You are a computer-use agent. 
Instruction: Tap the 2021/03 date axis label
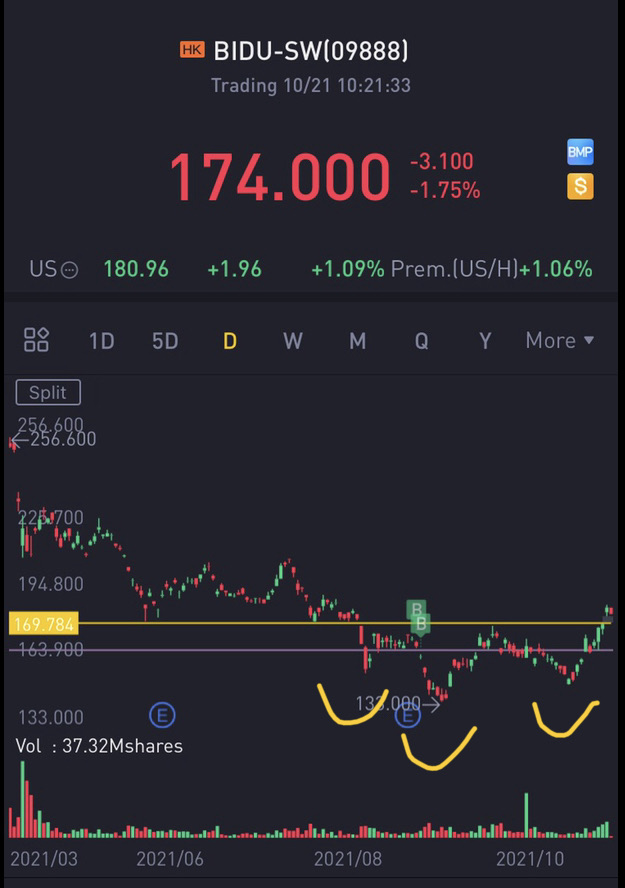(44, 859)
